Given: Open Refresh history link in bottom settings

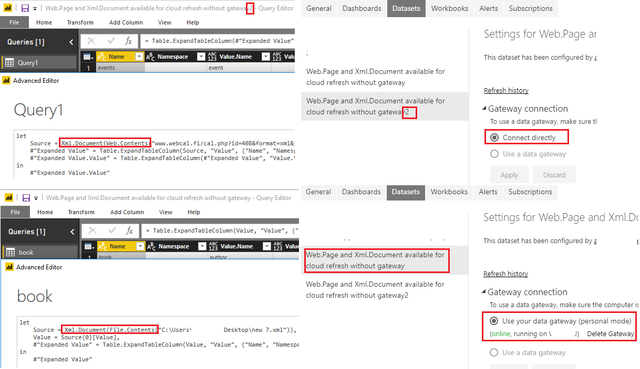Looking at the screenshot, I should (505, 274).
